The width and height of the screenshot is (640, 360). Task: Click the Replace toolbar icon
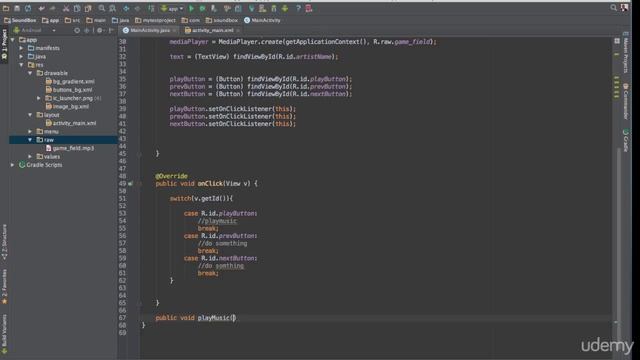point(112,8)
